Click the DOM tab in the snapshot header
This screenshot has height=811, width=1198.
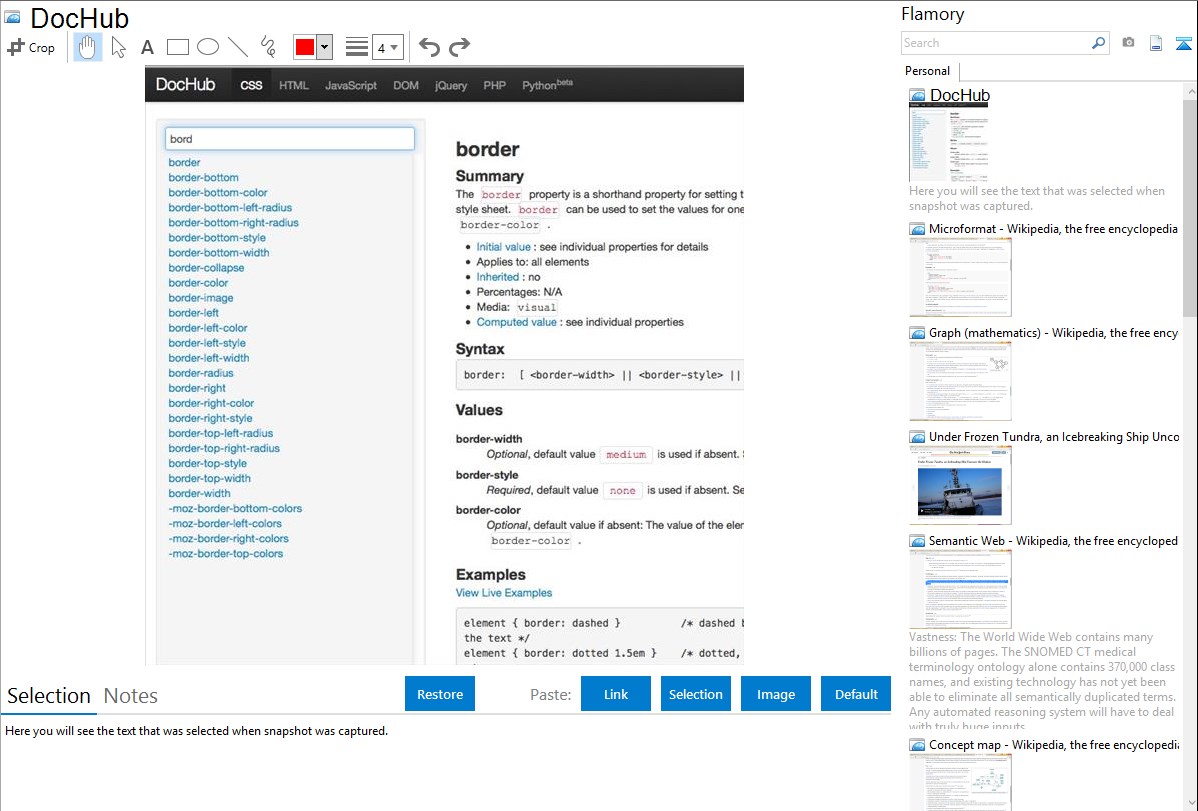coord(406,86)
